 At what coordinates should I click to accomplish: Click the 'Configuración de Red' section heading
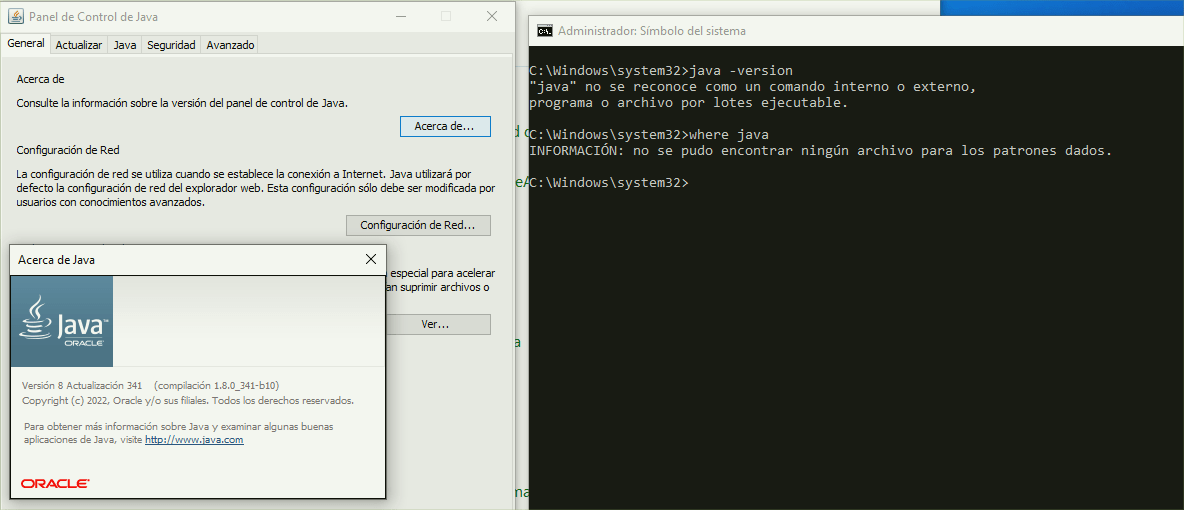click(68, 150)
